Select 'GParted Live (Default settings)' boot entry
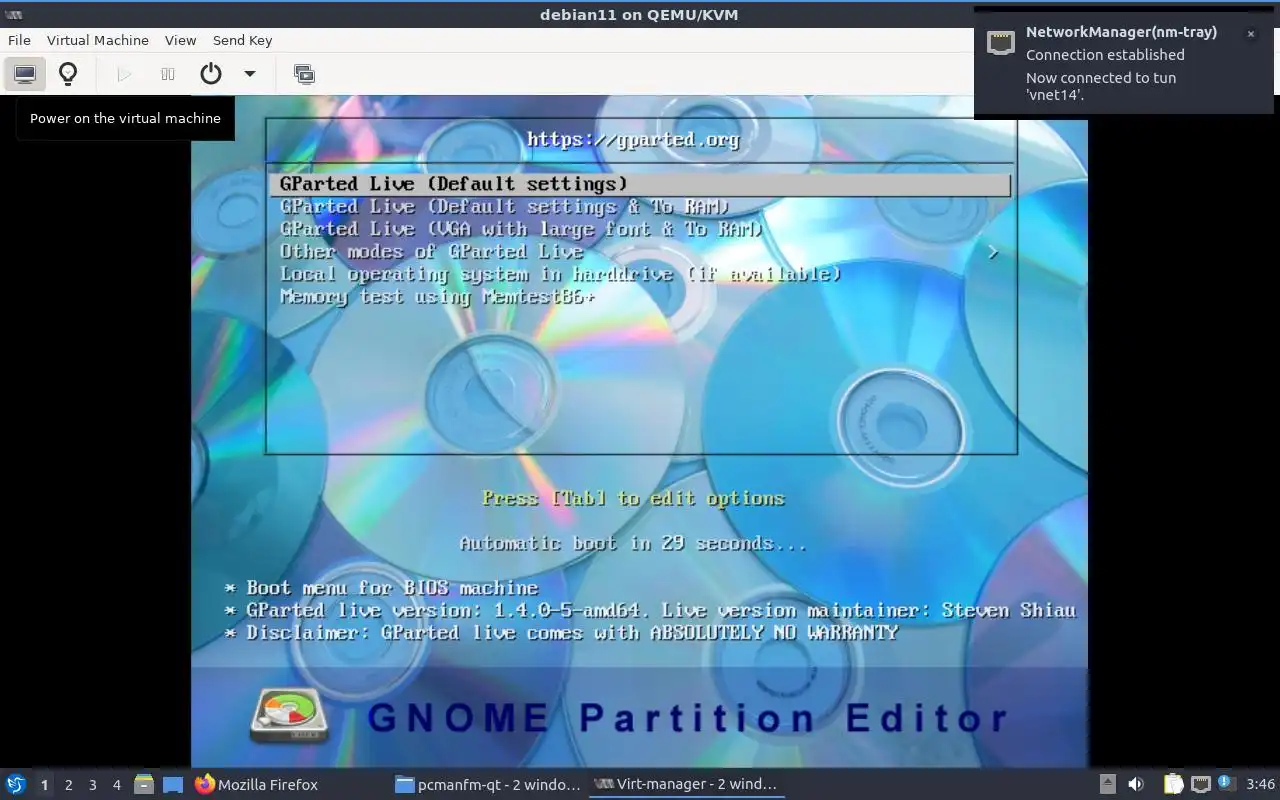This screenshot has width=1280, height=800. [640, 184]
